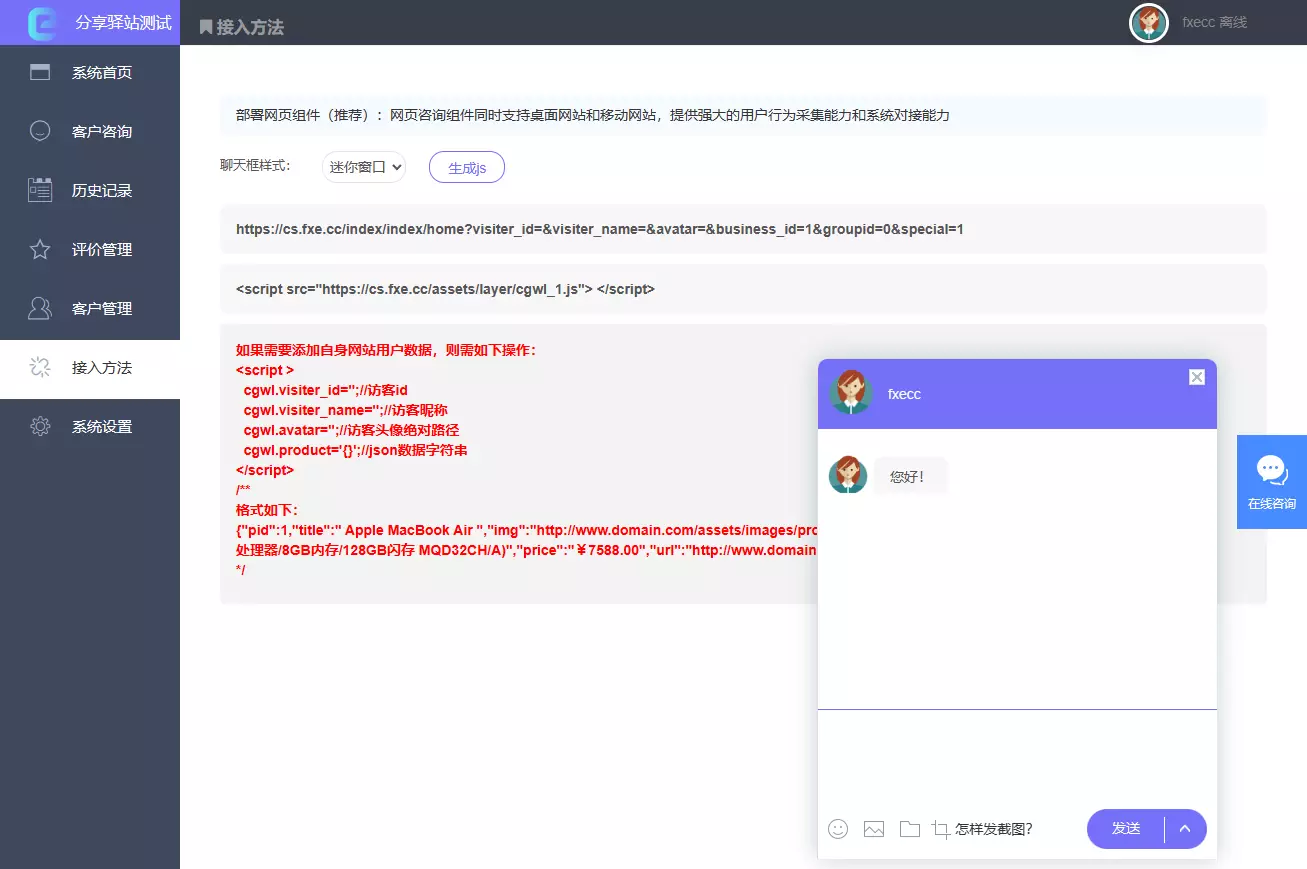Open 历史记录 menu item

click(x=90, y=190)
